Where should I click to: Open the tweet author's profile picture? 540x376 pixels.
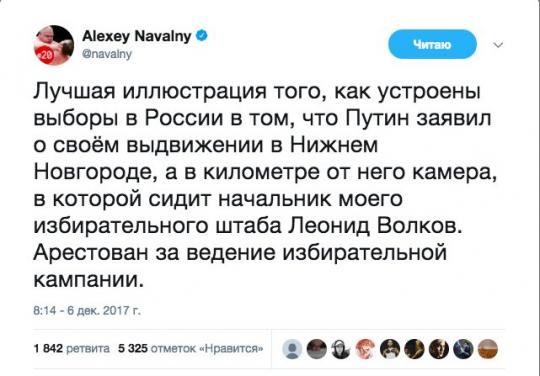54,45
